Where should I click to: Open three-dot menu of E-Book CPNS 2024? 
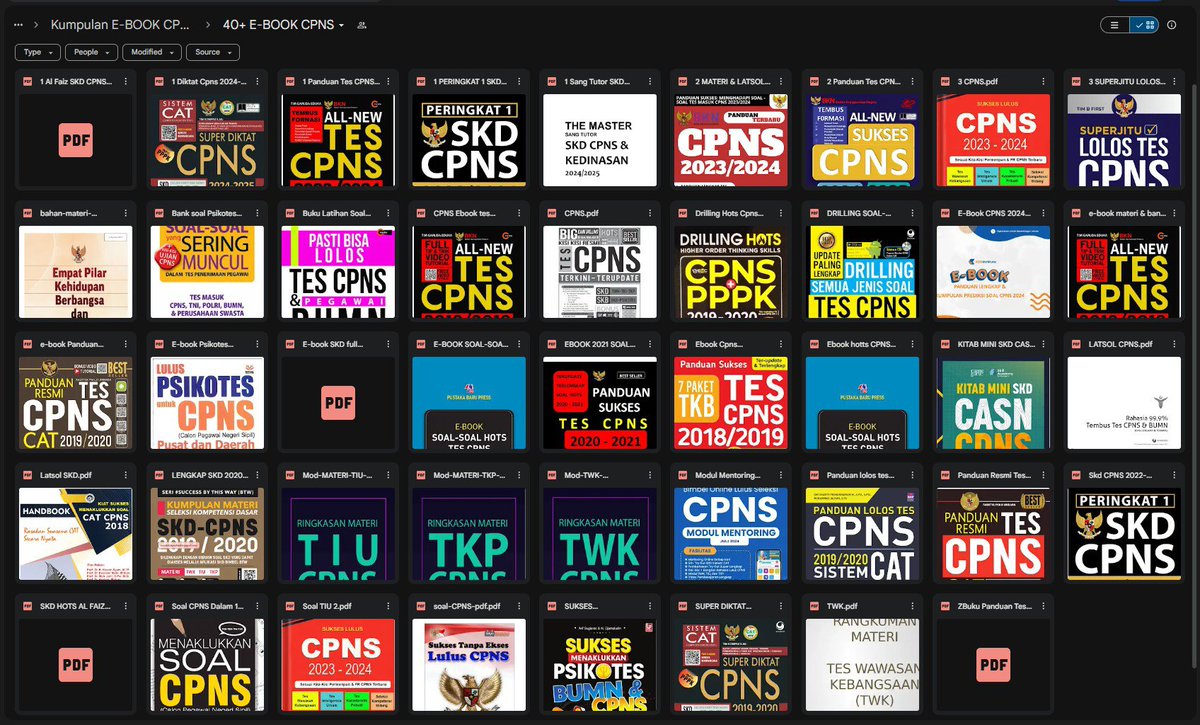click(x=1042, y=213)
